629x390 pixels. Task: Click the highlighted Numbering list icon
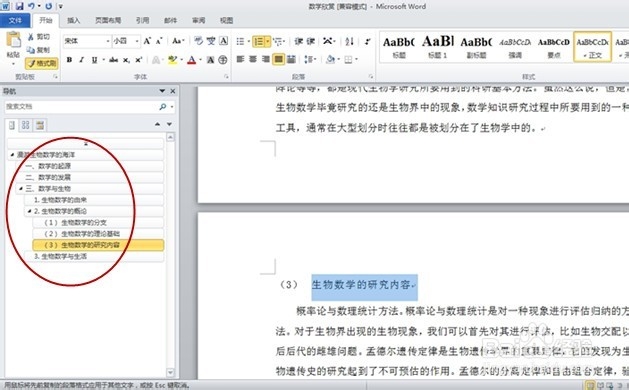[259, 41]
